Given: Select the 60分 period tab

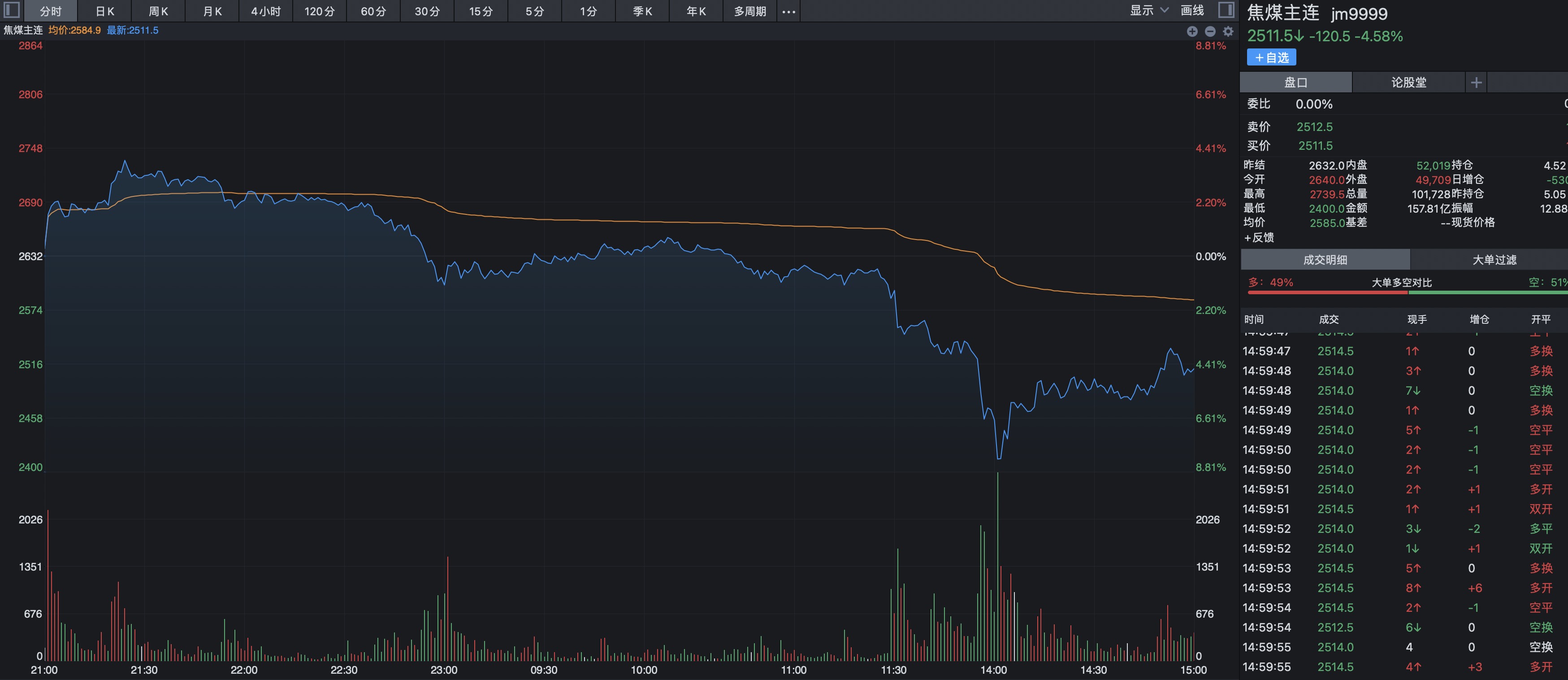Looking at the screenshot, I should pos(373,12).
